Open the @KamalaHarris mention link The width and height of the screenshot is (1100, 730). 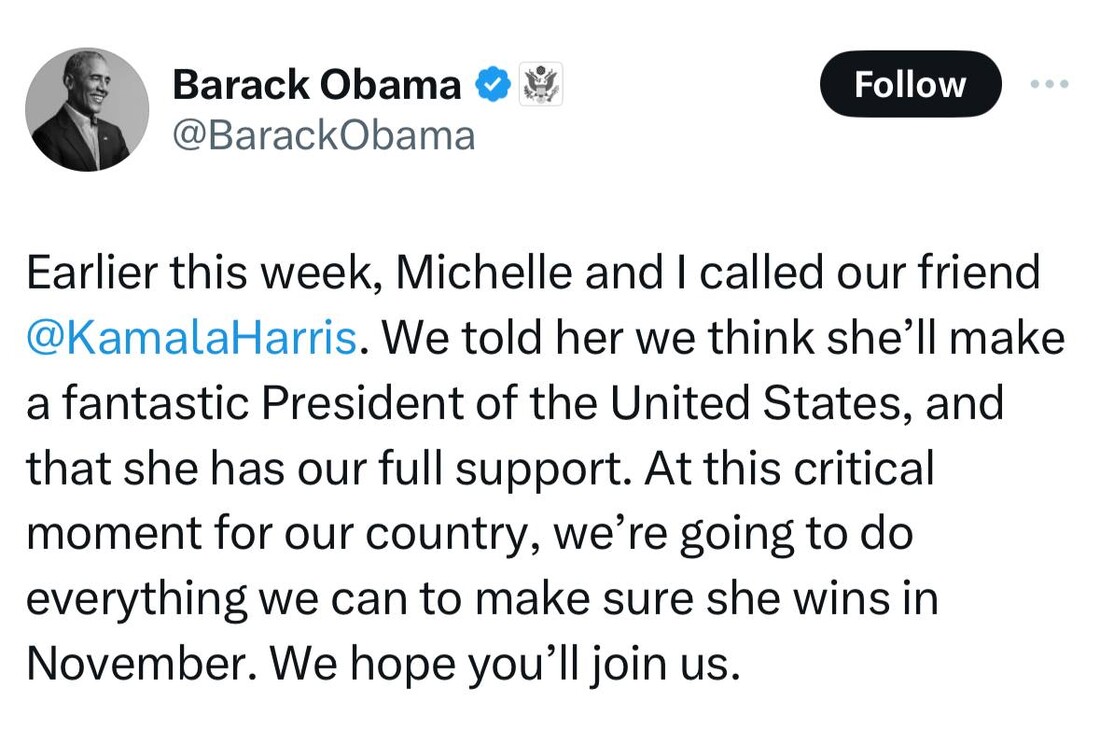tap(191, 339)
